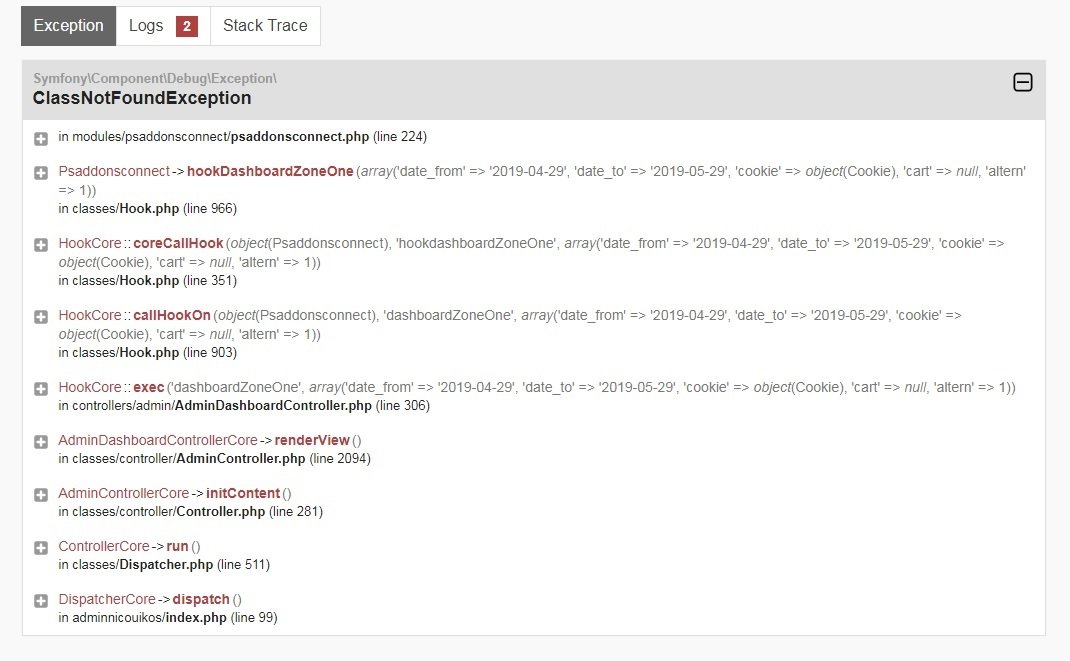Click the red Logs count badge
Viewport: 1070px width, 661px height.
[187, 27]
